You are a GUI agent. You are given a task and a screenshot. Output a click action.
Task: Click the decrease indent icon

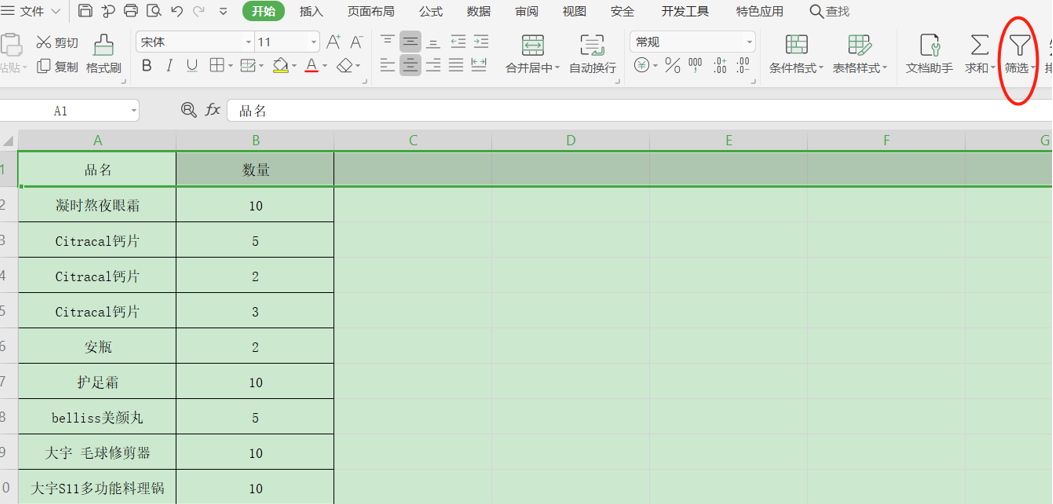click(x=458, y=42)
